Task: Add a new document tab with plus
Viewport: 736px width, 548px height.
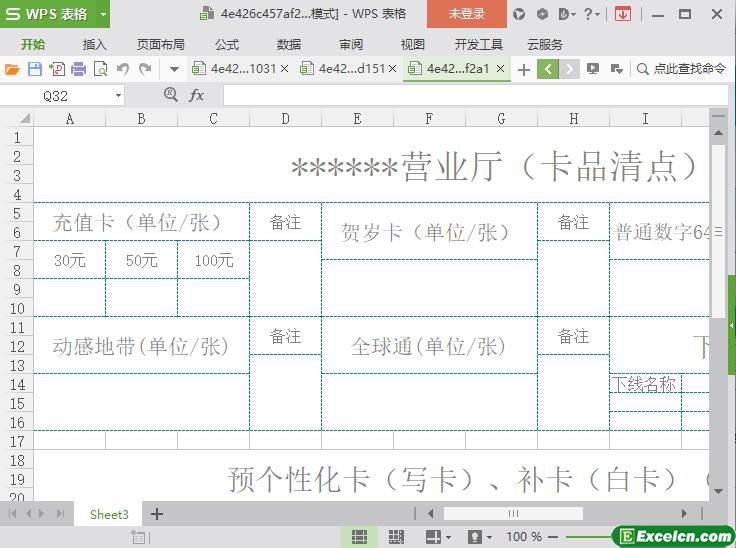Action: click(x=523, y=69)
